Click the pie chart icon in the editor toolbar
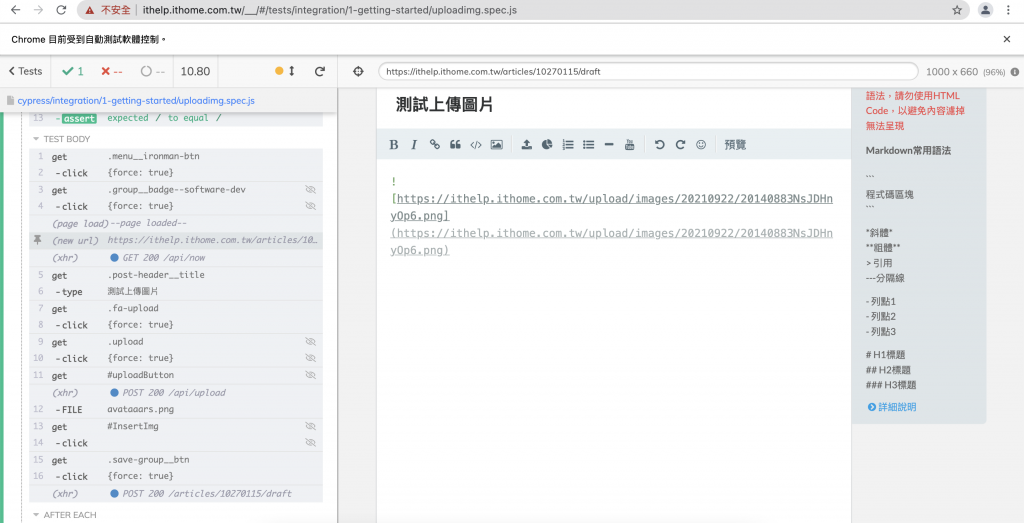Viewport: 1024px width, 523px height. tap(547, 145)
